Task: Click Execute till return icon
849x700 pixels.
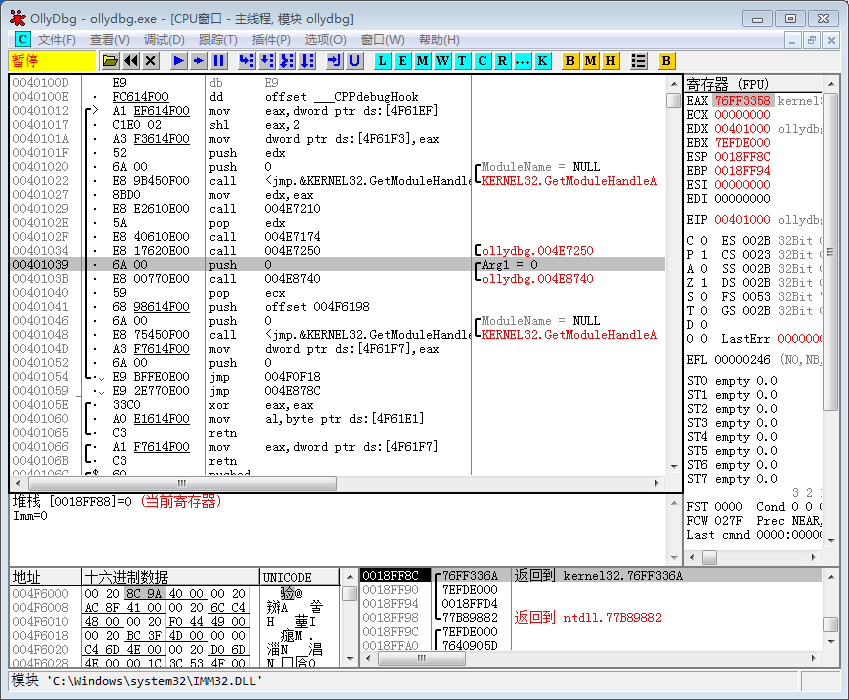Action: 335,61
